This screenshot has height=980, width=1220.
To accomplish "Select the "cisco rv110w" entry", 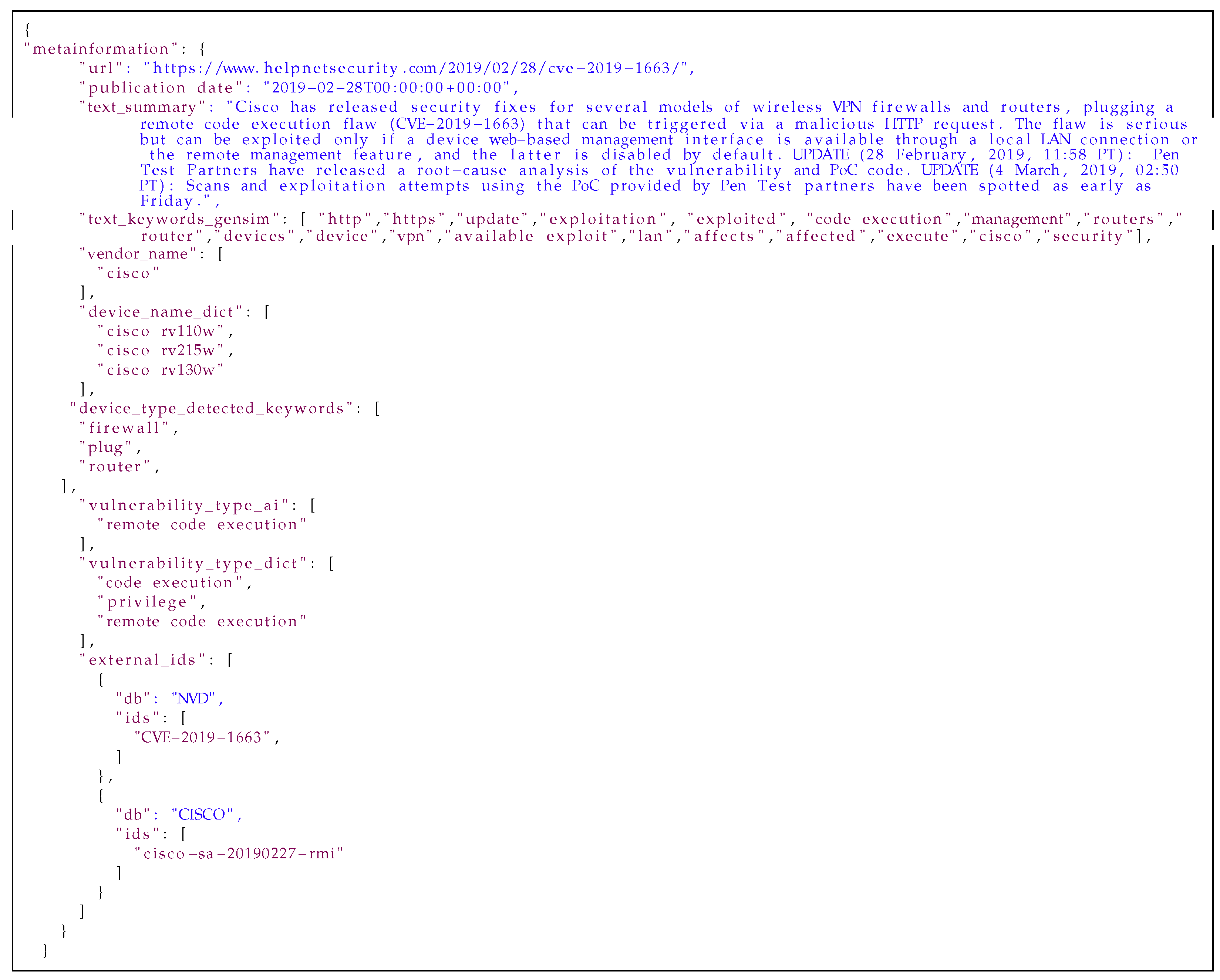I will point(161,331).
